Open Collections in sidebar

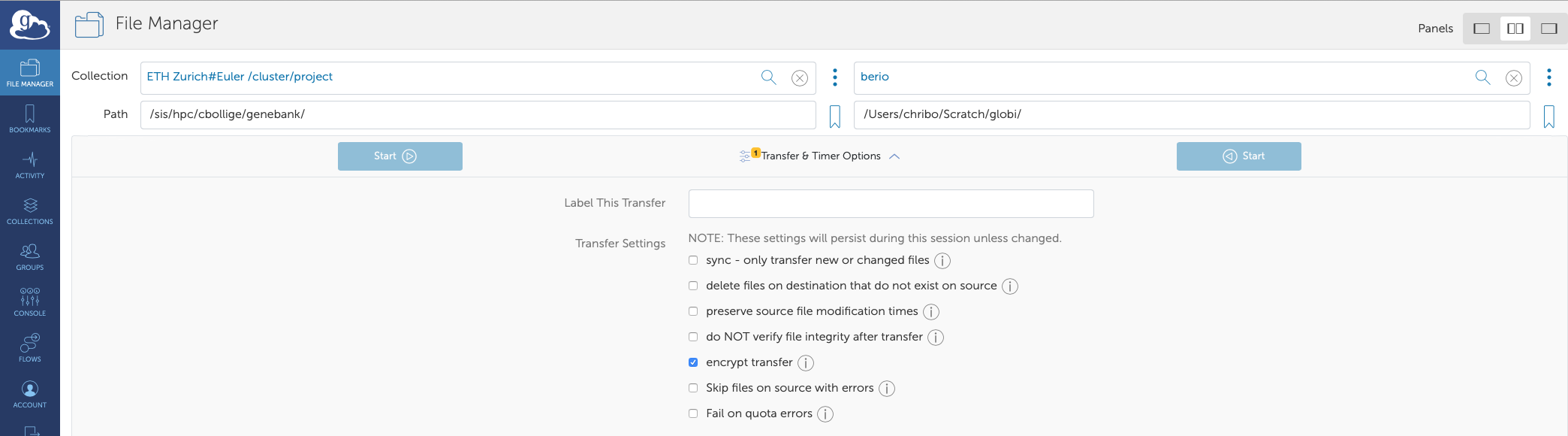(x=30, y=210)
